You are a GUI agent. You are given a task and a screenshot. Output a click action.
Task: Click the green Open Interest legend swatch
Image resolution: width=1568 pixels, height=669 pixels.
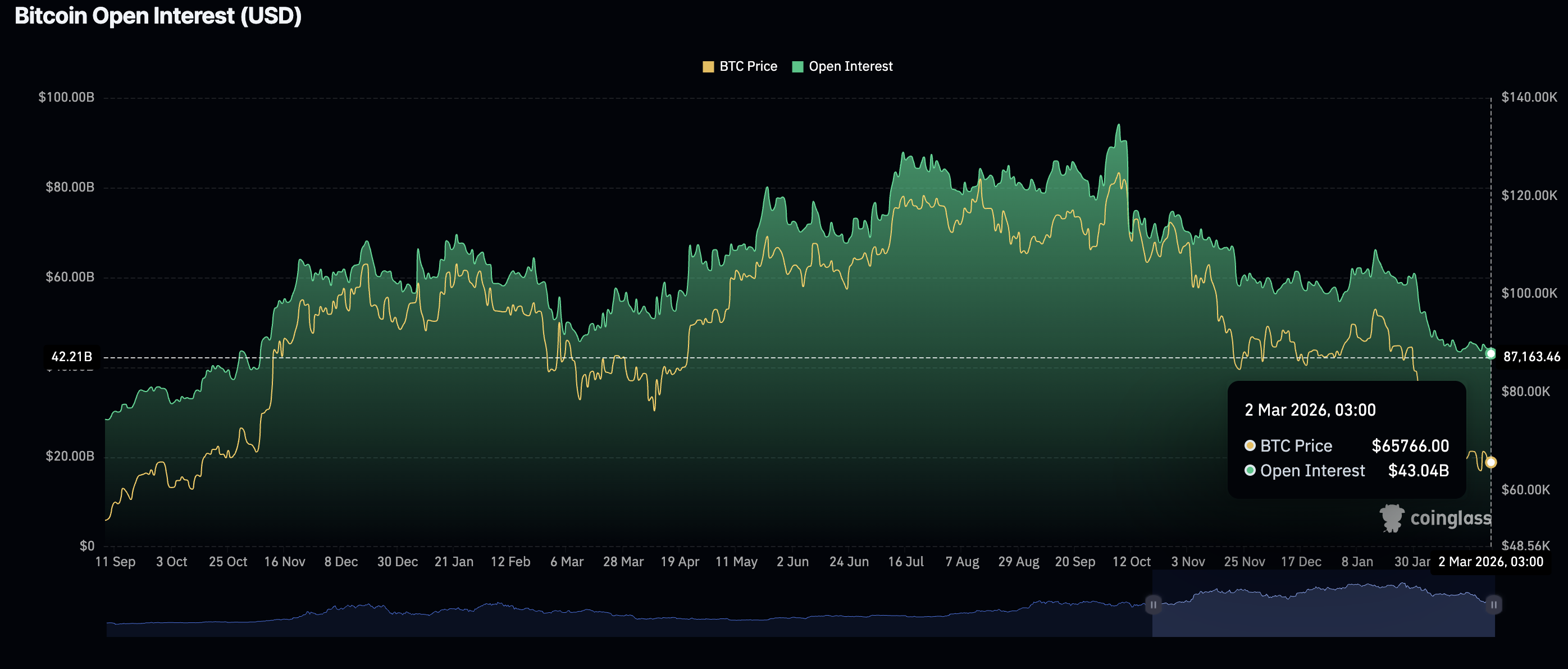(x=797, y=67)
